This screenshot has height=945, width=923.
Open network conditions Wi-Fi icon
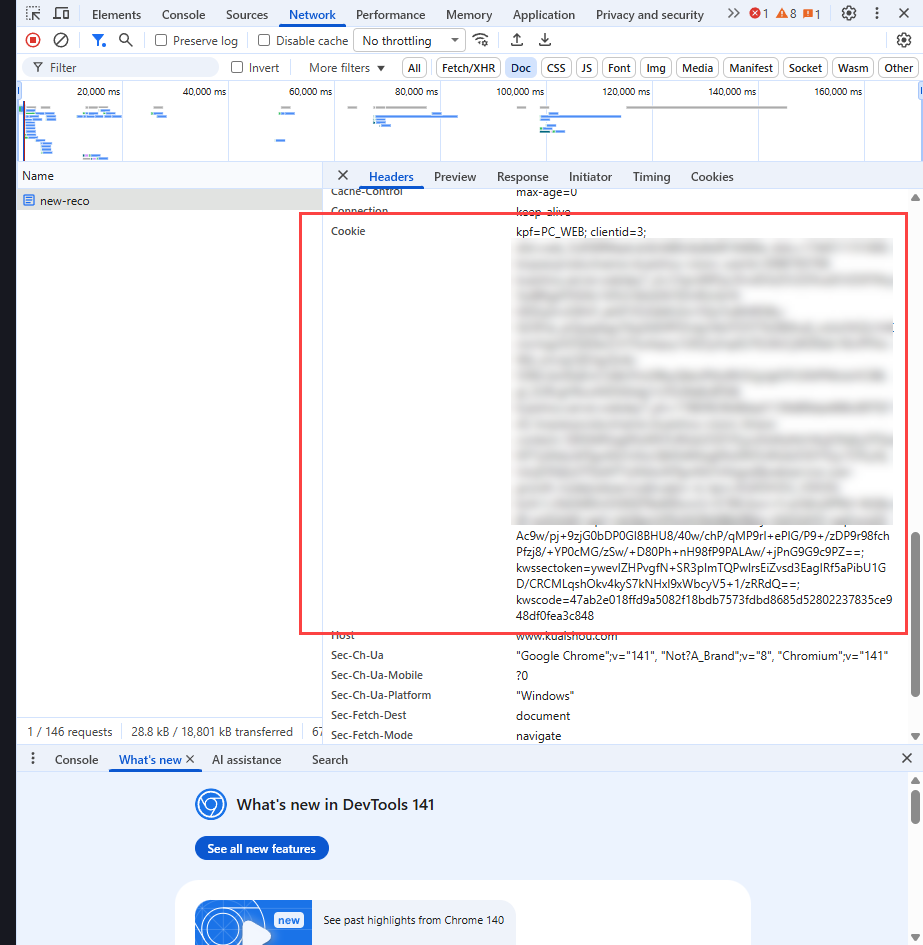(x=481, y=40)
